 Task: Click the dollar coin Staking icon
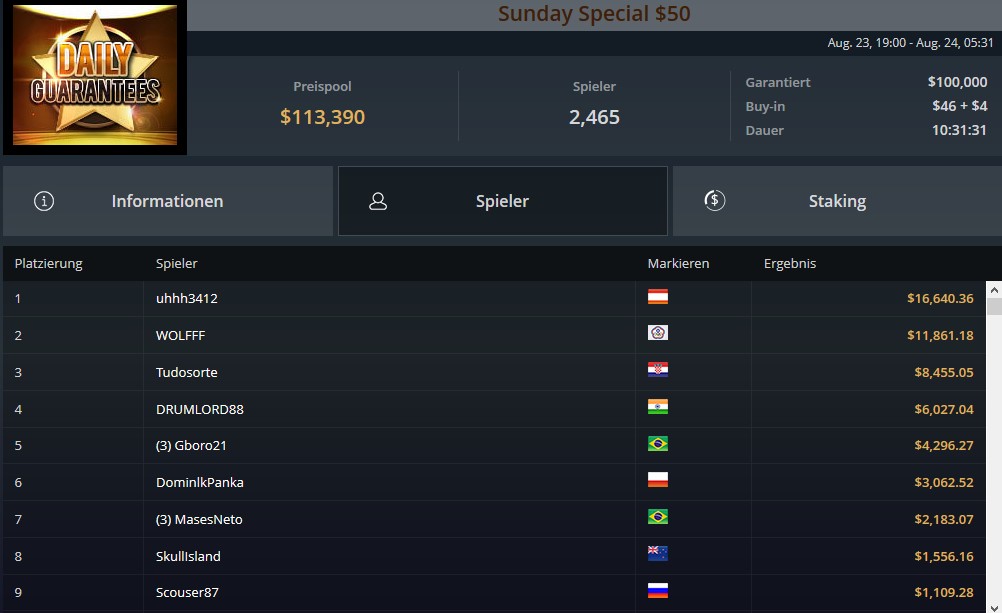click(714, 201)
